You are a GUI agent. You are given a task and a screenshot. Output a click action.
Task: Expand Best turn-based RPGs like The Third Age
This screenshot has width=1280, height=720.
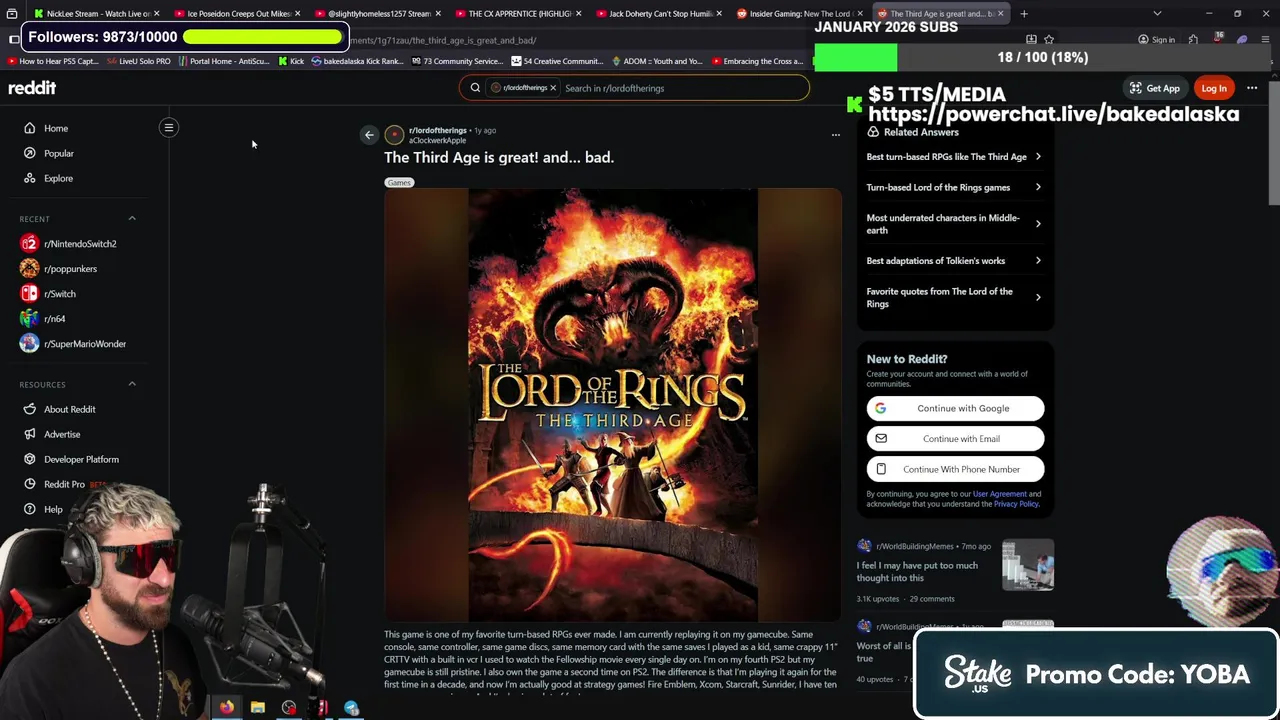[954, 157]
